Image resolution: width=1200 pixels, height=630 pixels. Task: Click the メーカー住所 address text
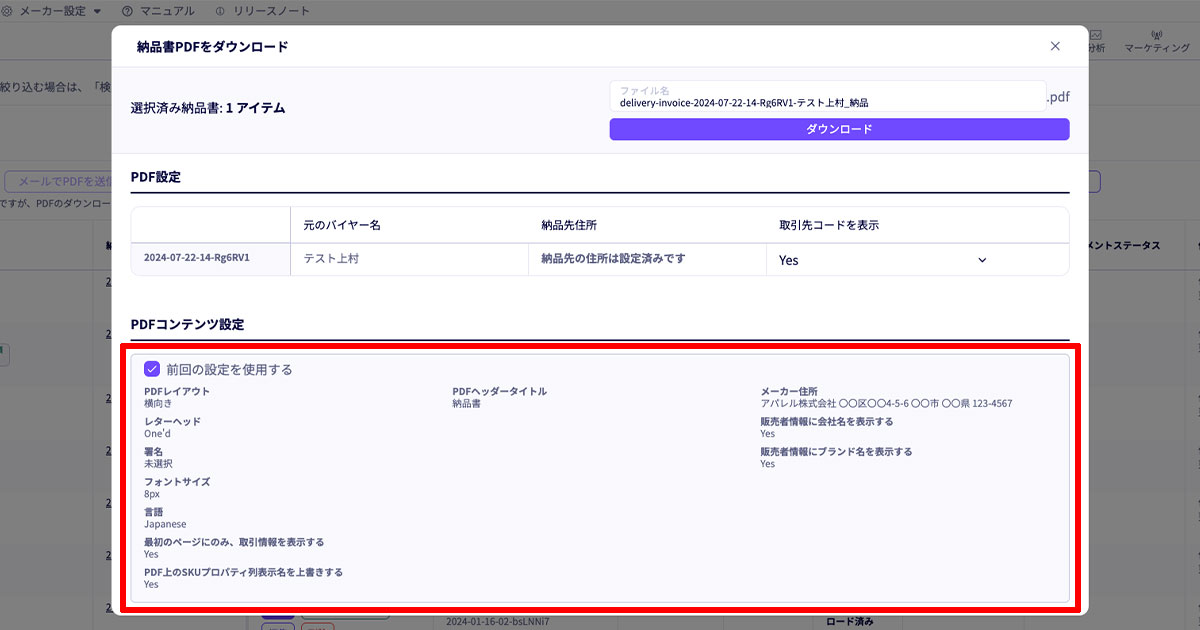pos(886,404)
